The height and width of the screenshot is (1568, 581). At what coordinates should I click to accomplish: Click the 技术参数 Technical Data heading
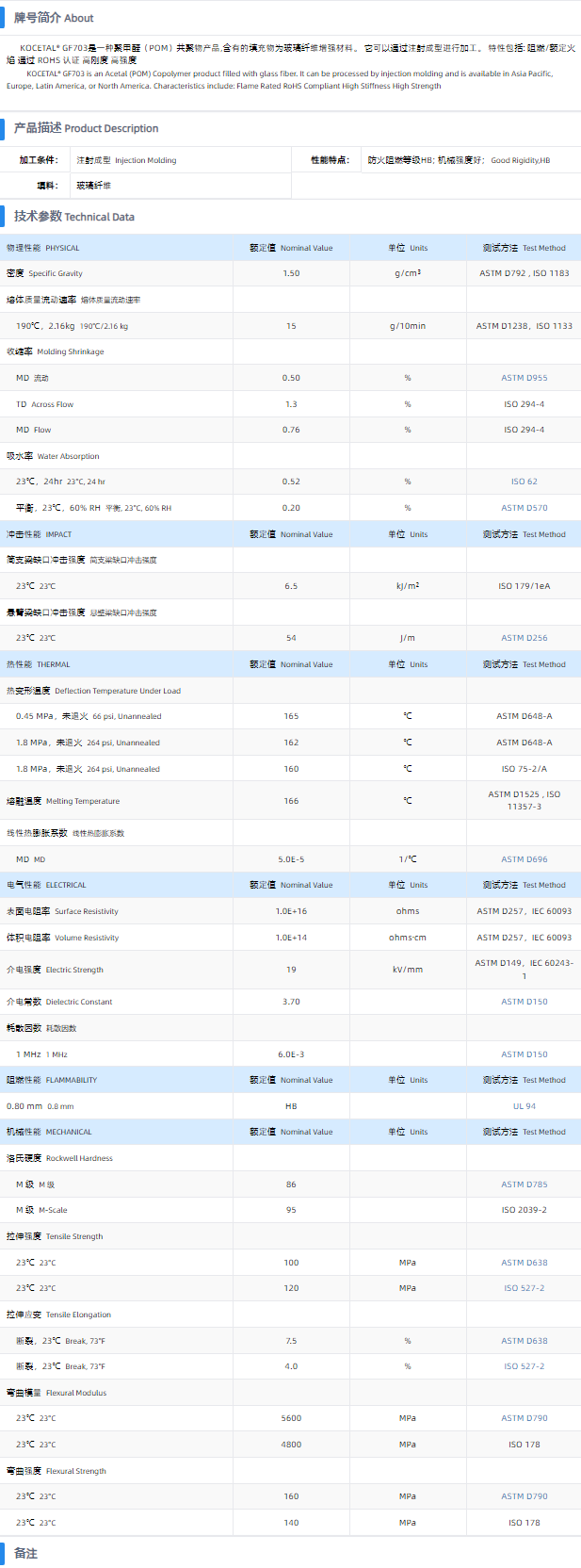(x=73, y=217)
